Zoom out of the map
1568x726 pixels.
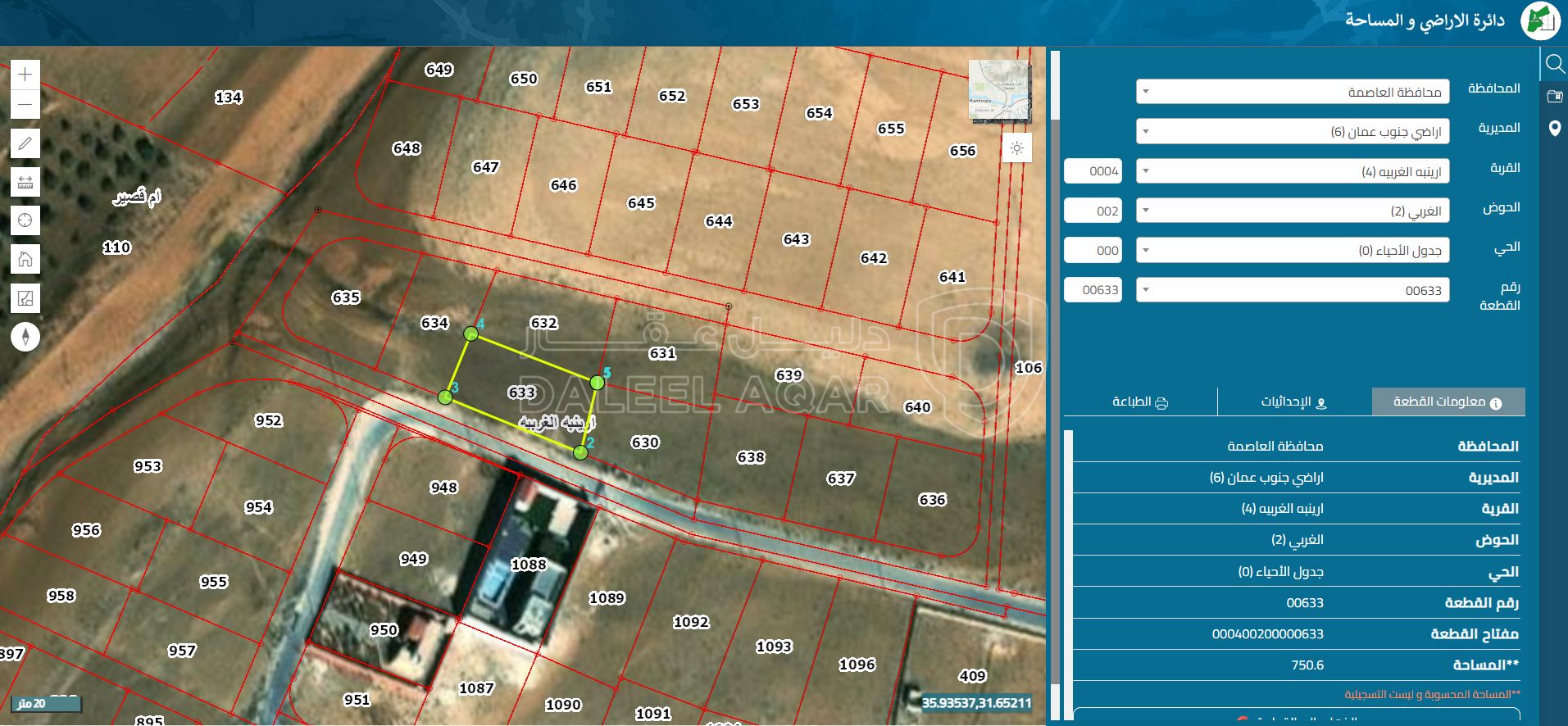(25, 105)
